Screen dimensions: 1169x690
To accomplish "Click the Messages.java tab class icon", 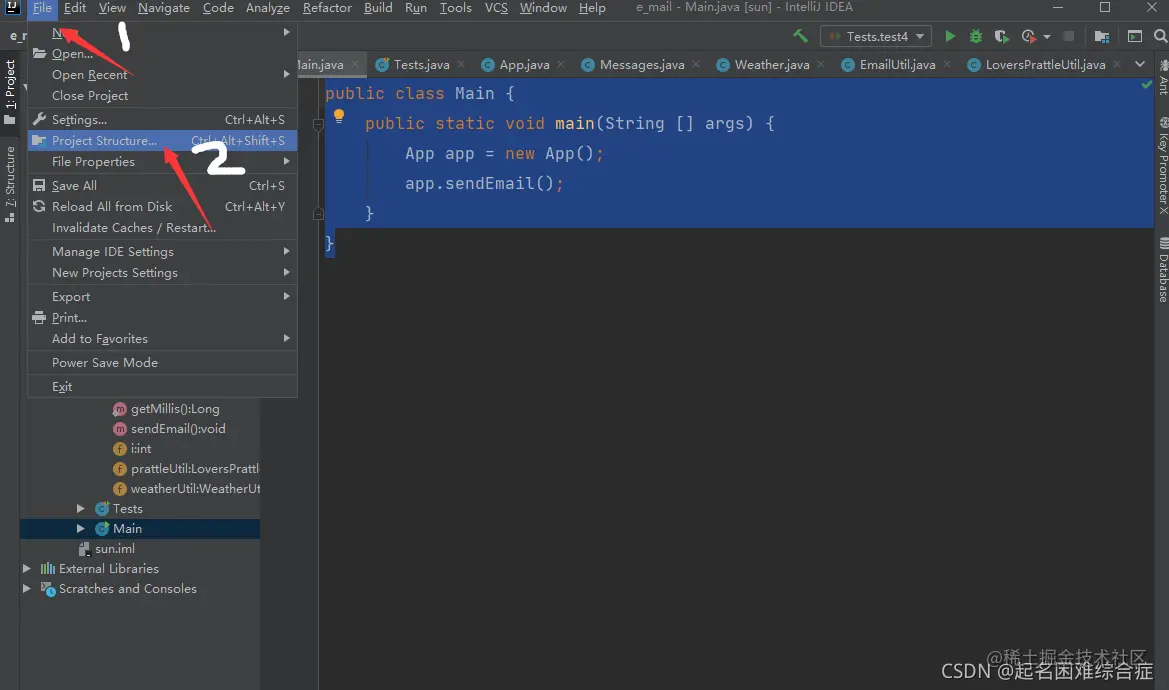I will pos(587,65).
